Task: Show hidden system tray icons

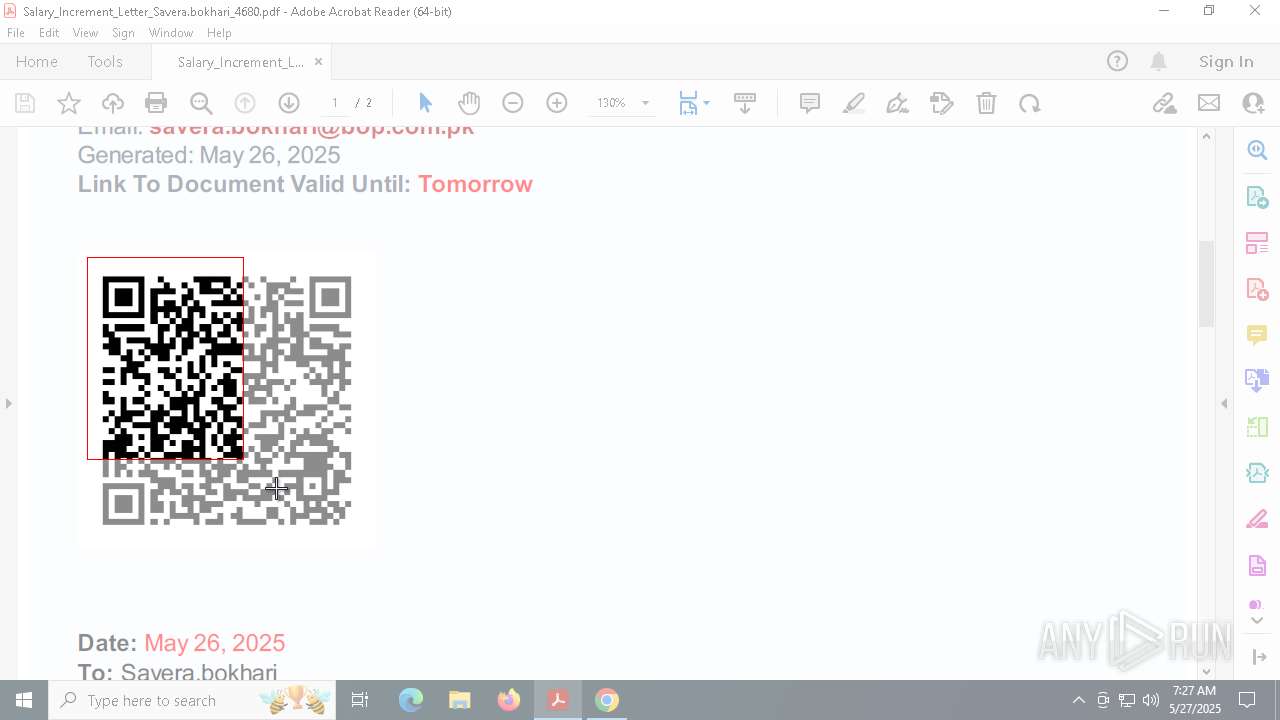Action: coord(1078,700)
